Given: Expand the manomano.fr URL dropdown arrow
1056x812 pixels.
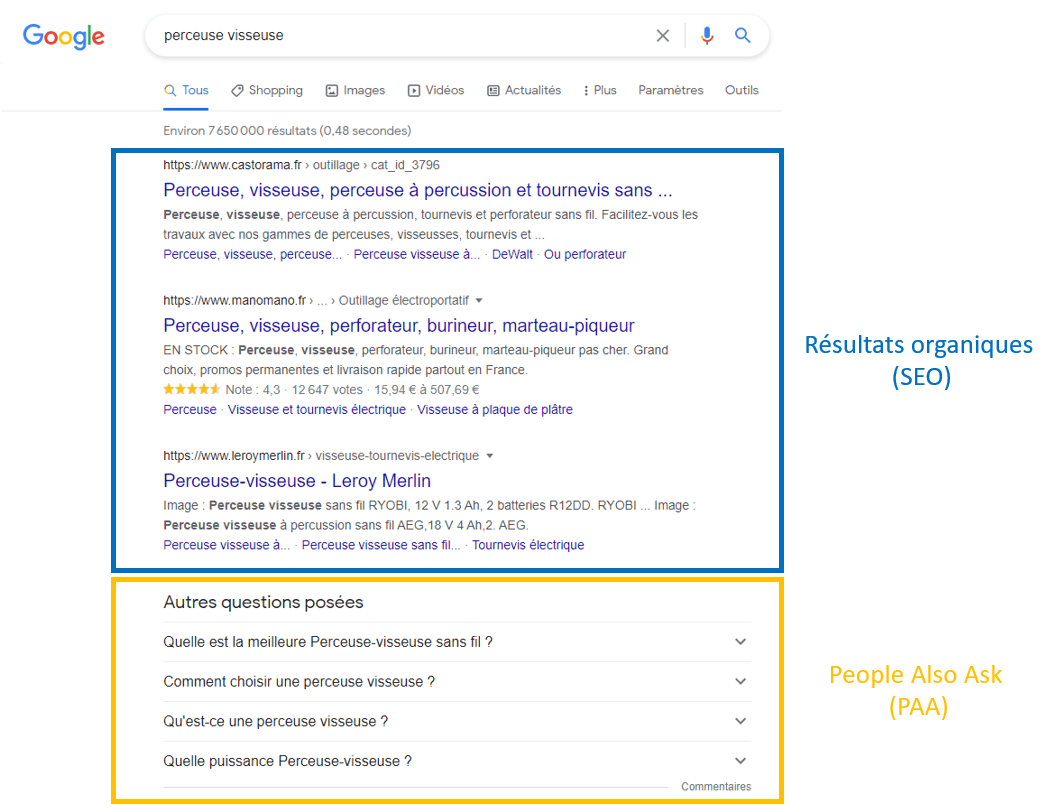Looking at the screenshot, I should 479,300.
